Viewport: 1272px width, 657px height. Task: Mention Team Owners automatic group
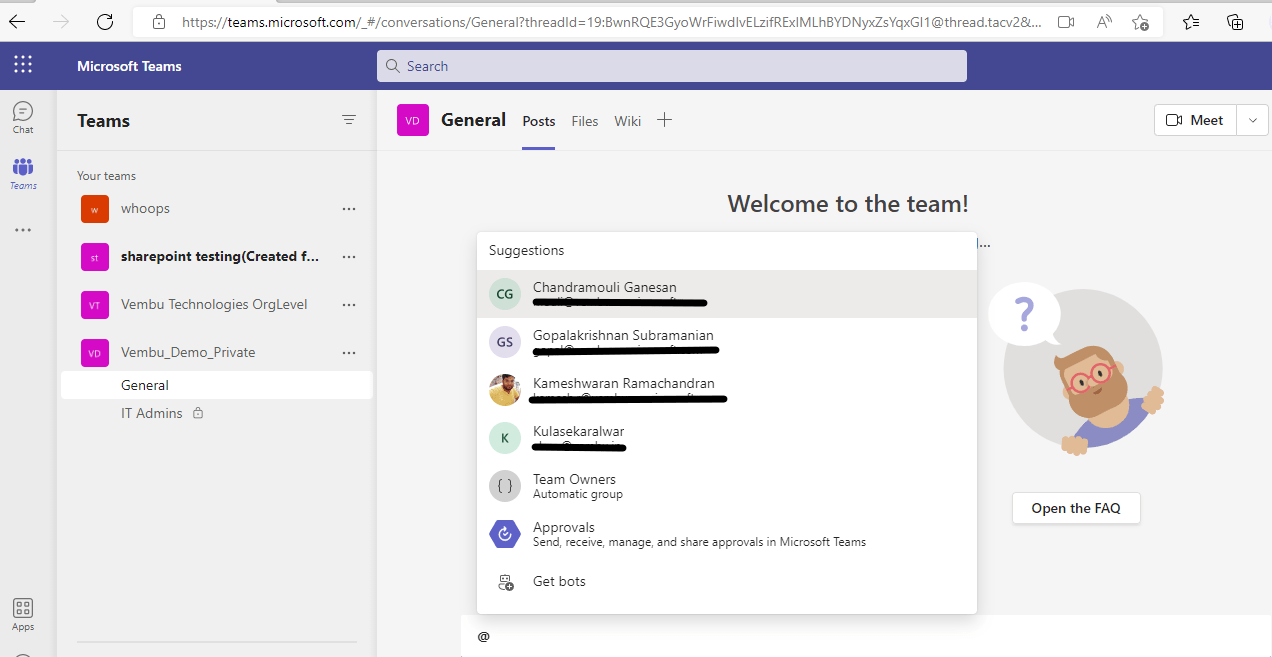pos(727,486)
